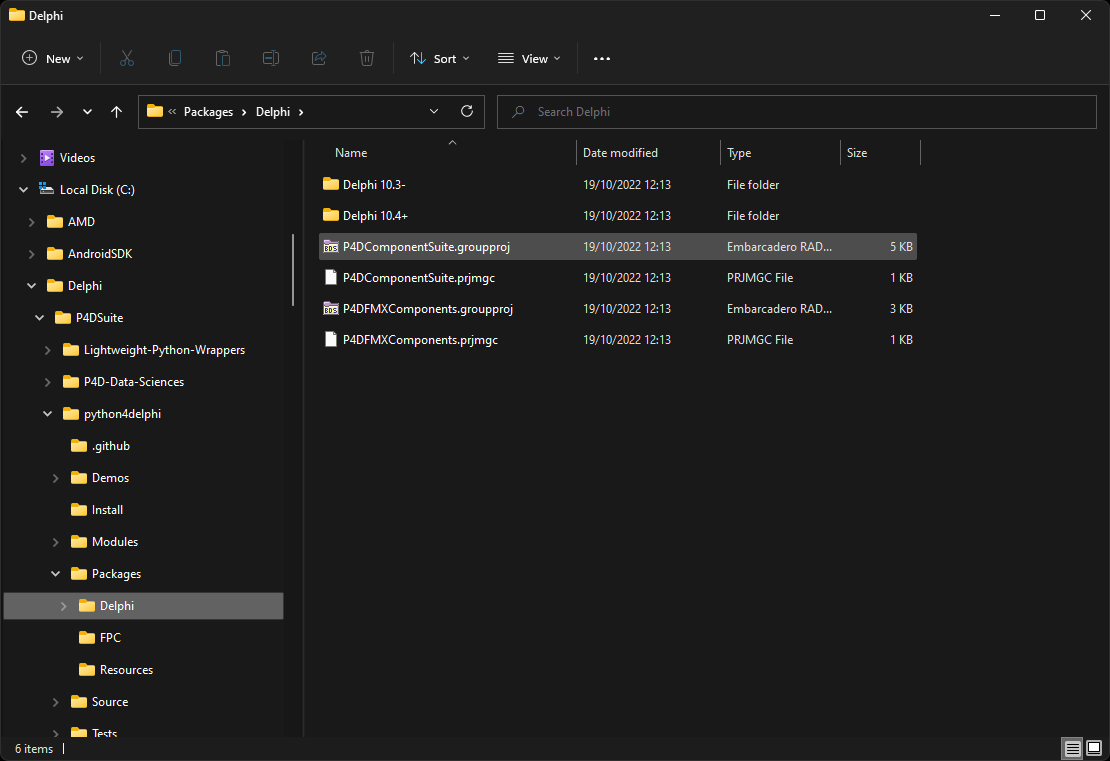Screen dimensions: 1110x761
Task: Click the P4DFMXComponents.groupproj file icon
Action: tap(331, 309)
